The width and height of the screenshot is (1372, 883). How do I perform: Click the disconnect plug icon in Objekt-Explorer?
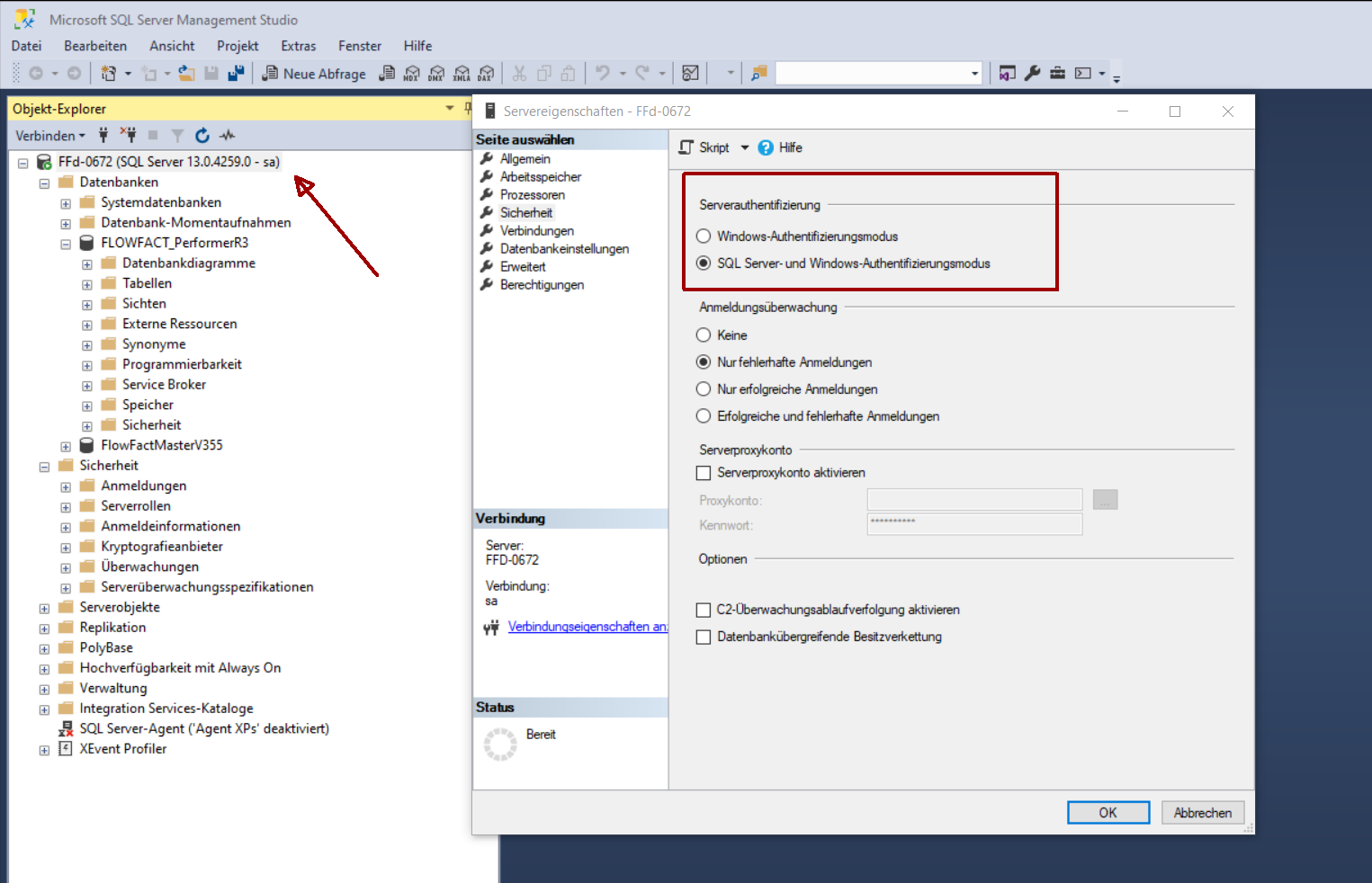[x=128, y=135]
